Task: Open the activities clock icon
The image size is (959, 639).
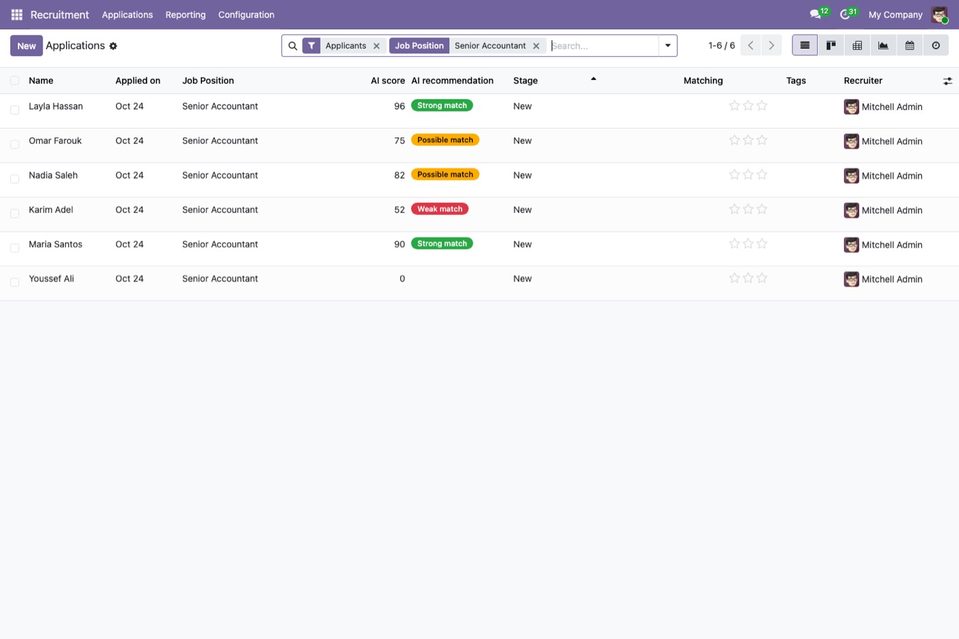Action: (845, 14)
